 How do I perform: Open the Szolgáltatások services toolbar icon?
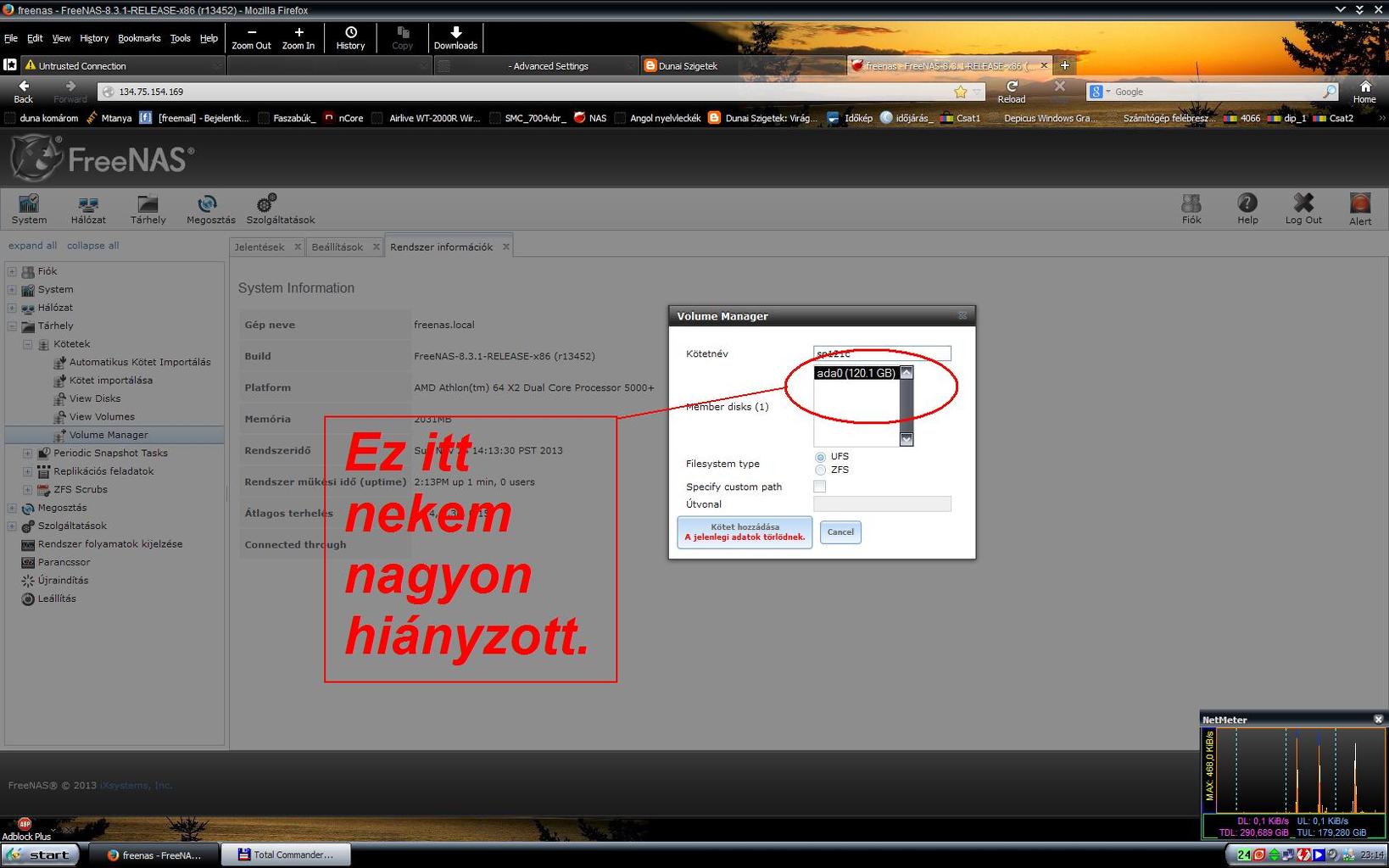tap(280, 209)
